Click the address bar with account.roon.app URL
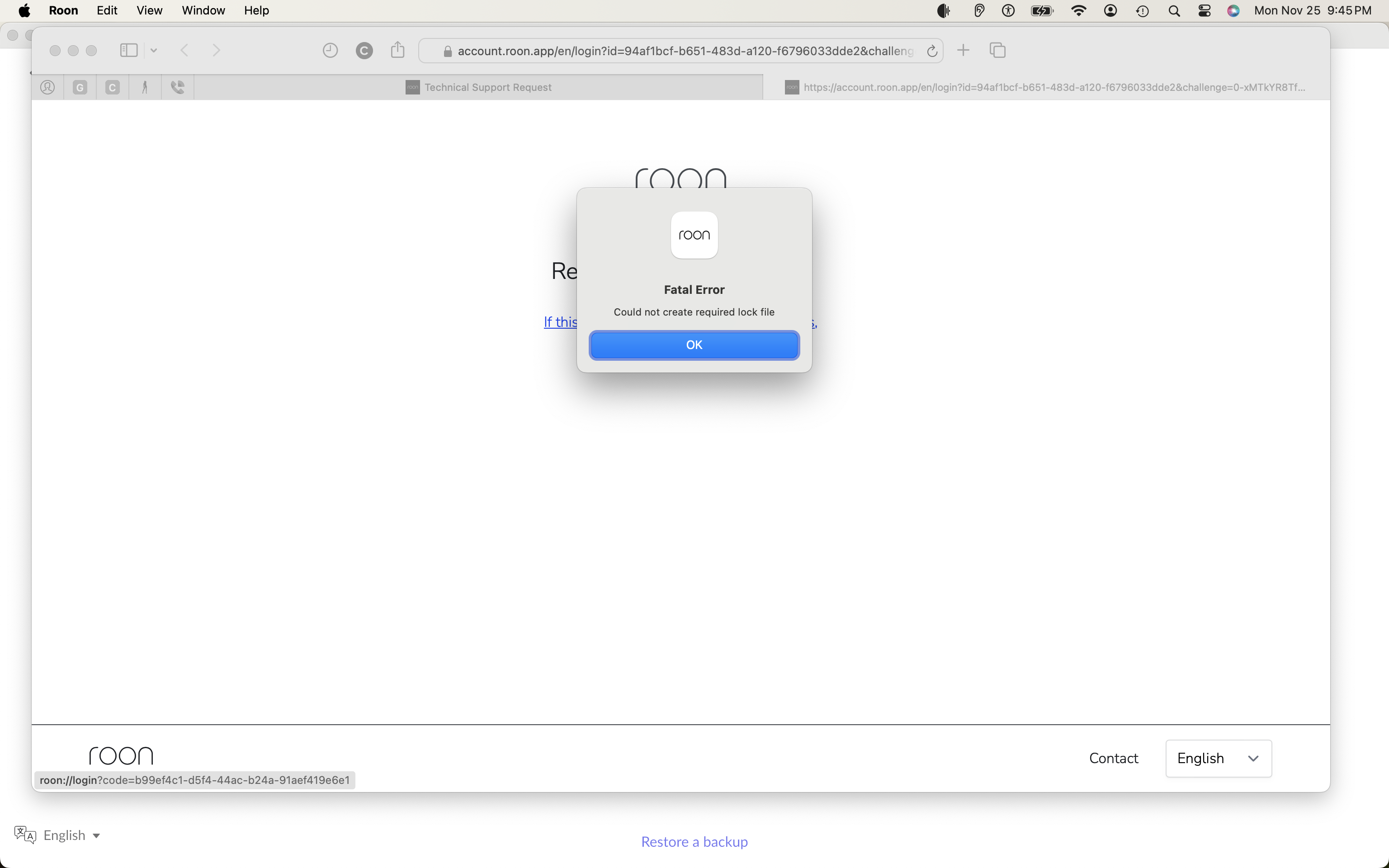Screen dimensions: 1389x868 coord(680,51)
